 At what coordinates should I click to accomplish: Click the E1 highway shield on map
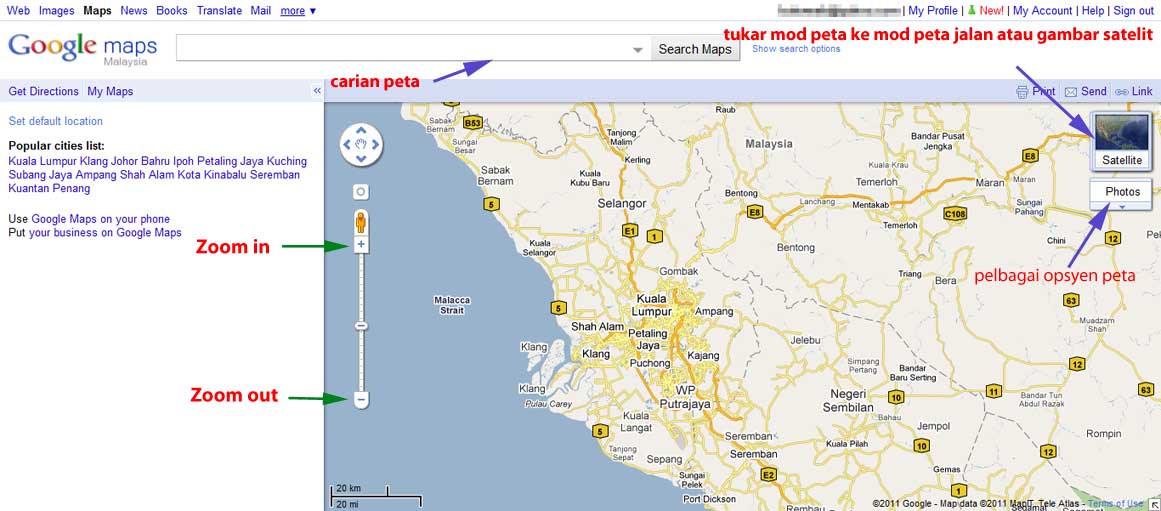tap(630, 230)
